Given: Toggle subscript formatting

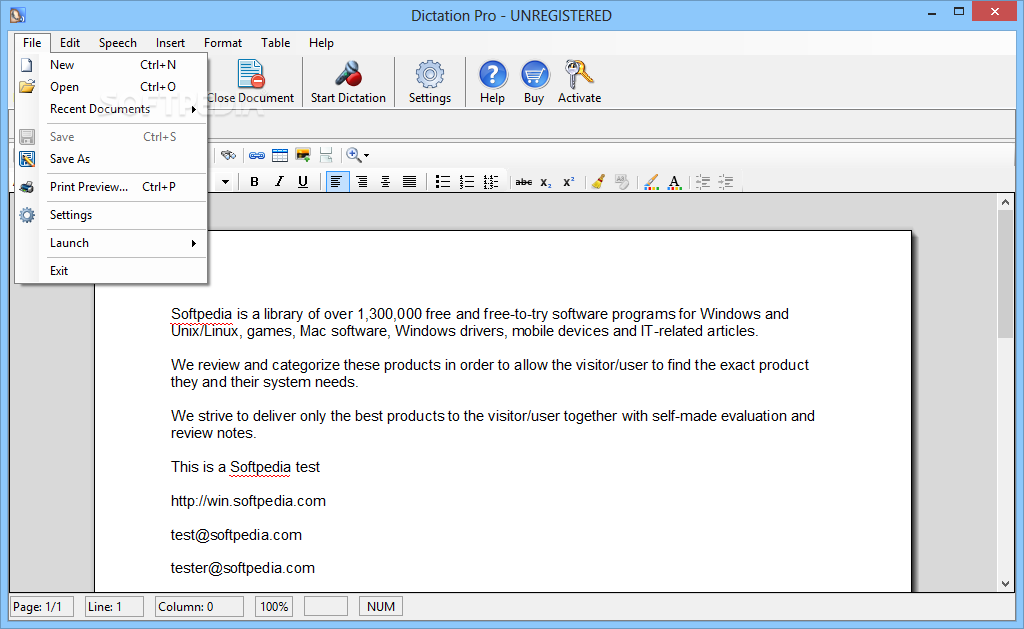Looking at the screenshot, I should pyautogui.click(x=546, y=182).
